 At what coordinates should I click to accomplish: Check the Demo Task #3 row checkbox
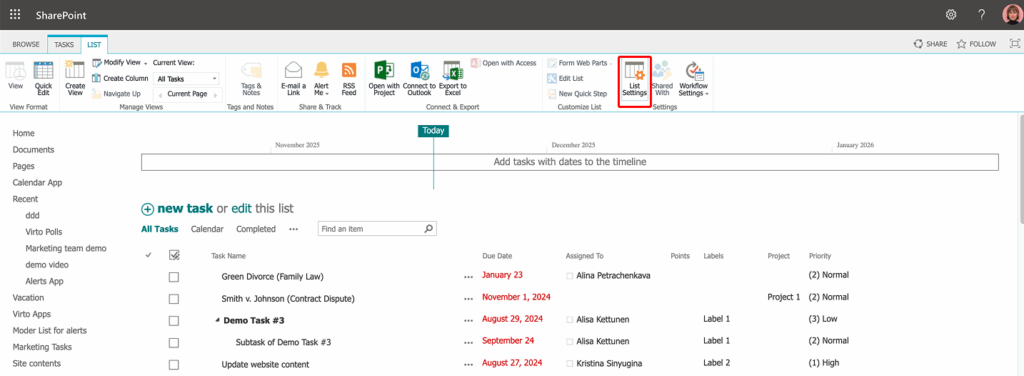click(x=174, y=321)
